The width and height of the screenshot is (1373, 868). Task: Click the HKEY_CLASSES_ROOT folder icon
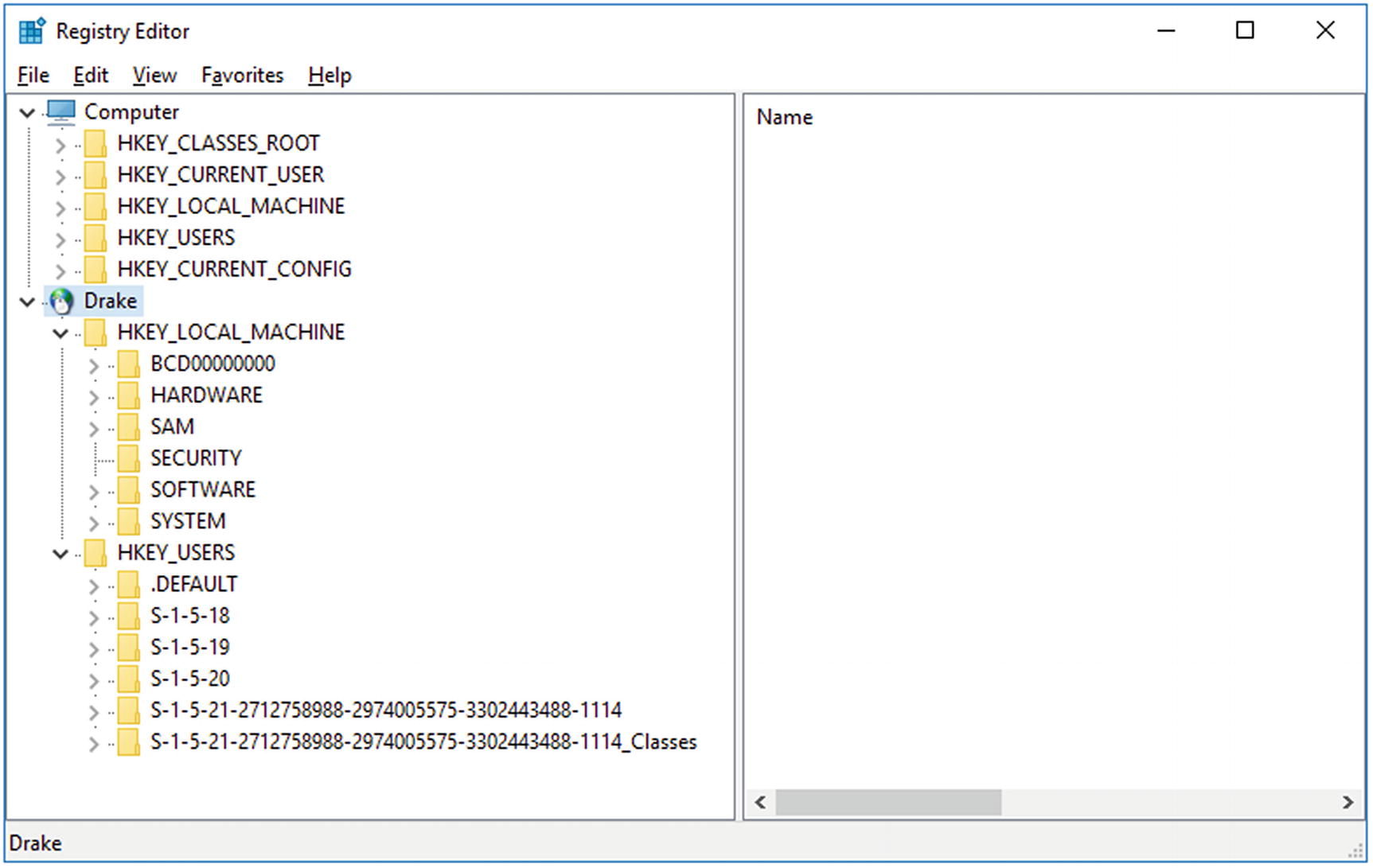96,144
